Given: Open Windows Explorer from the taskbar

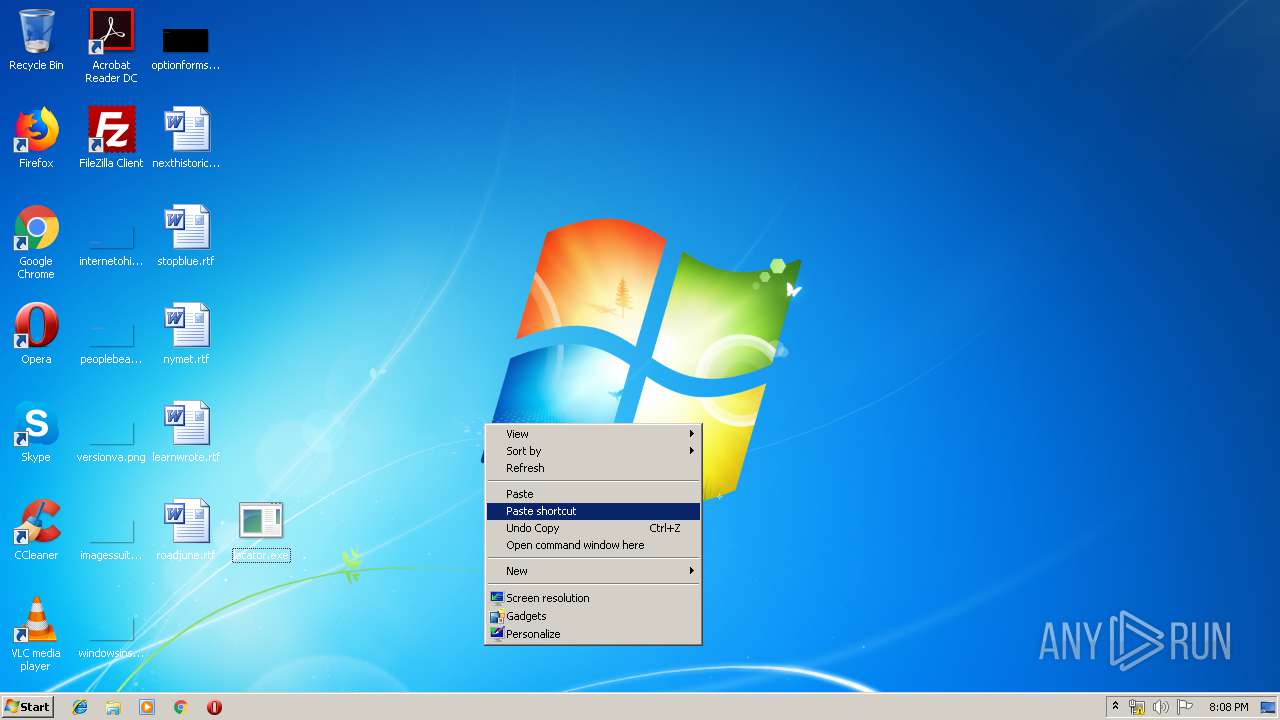Looking at the screenshot, I should 113,707.
